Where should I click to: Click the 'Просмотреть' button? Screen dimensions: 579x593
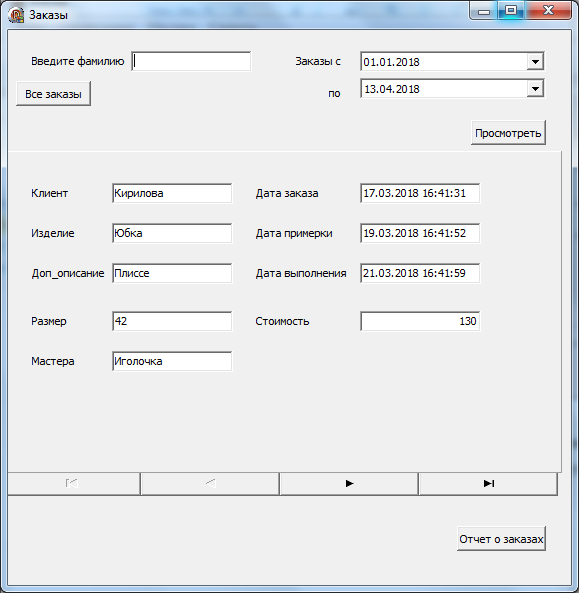point(508,133)
